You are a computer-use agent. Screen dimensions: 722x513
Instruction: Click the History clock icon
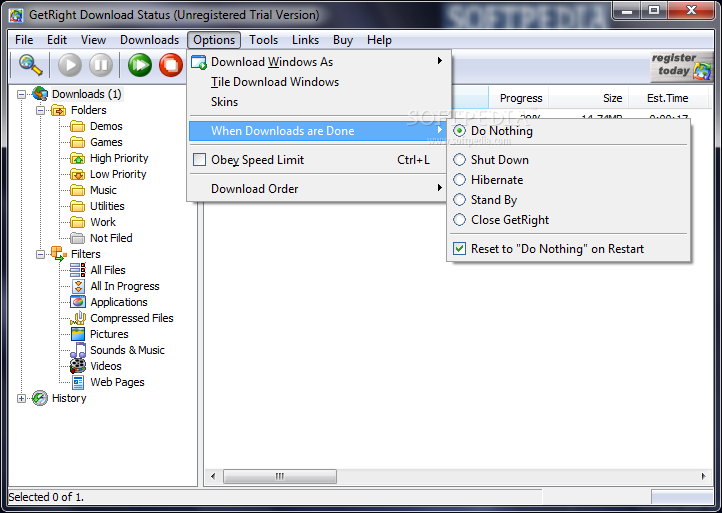click(40, 398)
